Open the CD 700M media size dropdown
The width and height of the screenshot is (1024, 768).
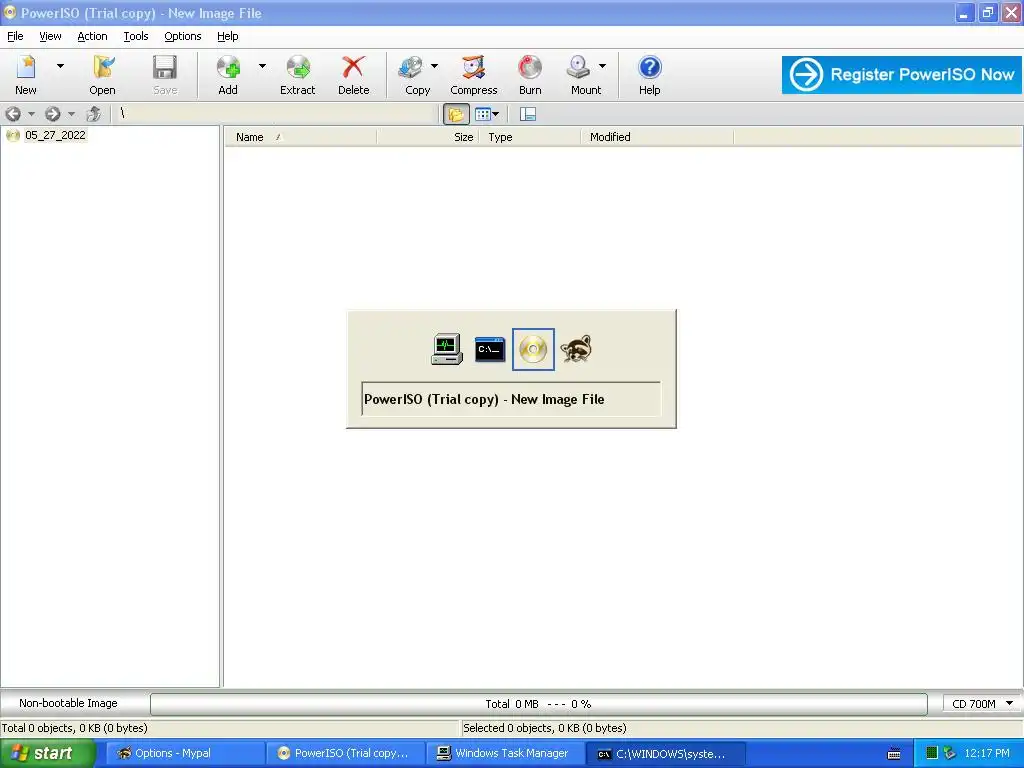[982, 704]
